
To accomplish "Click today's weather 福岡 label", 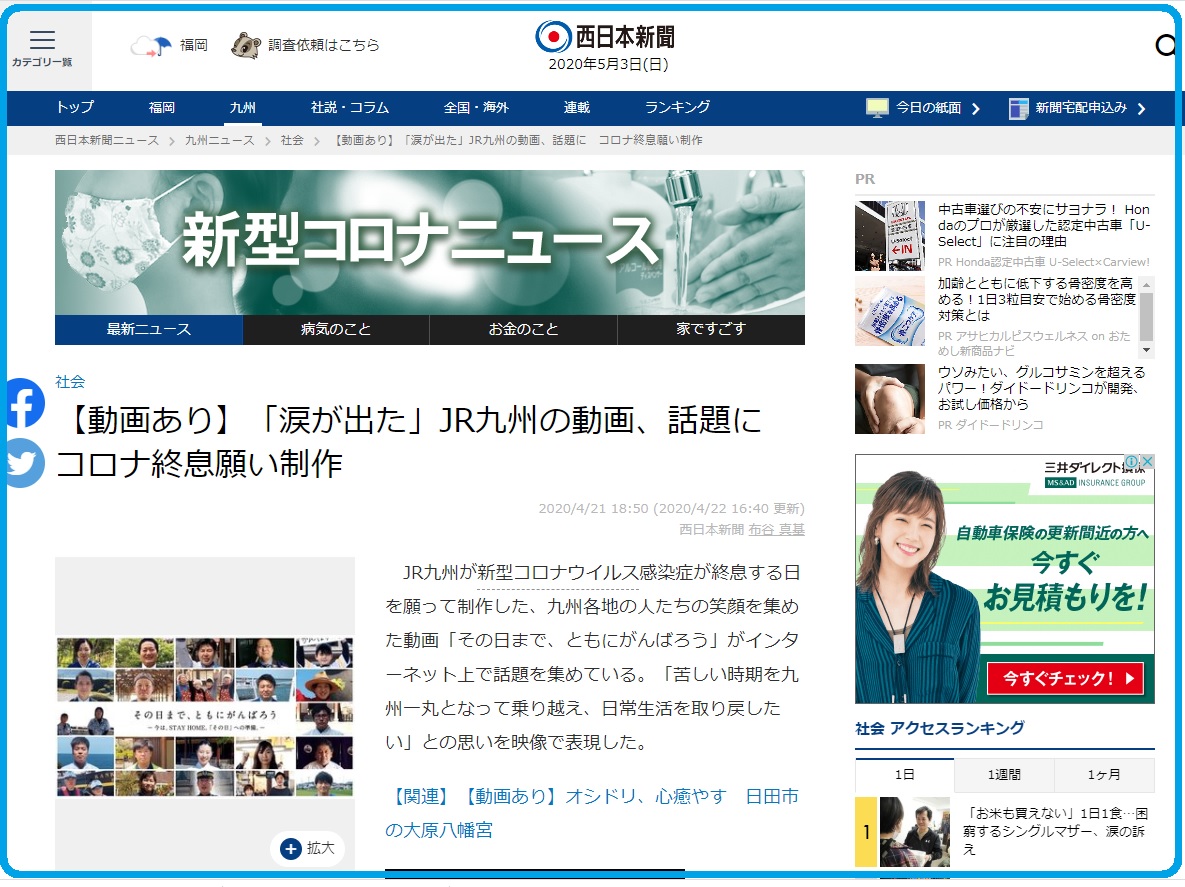I will (x=193, y=45).
